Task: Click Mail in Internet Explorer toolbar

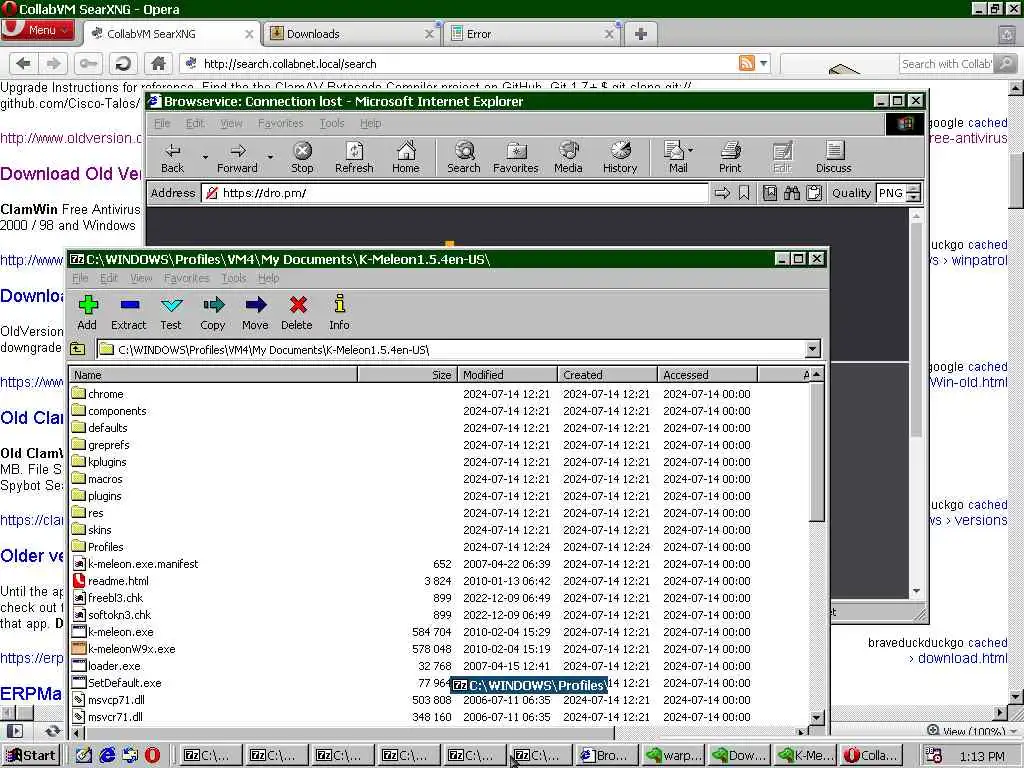Action: click(x=675, y=157)
